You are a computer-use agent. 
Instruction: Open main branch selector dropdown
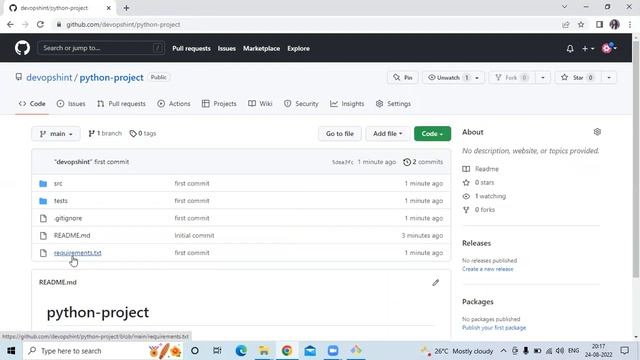56,133
